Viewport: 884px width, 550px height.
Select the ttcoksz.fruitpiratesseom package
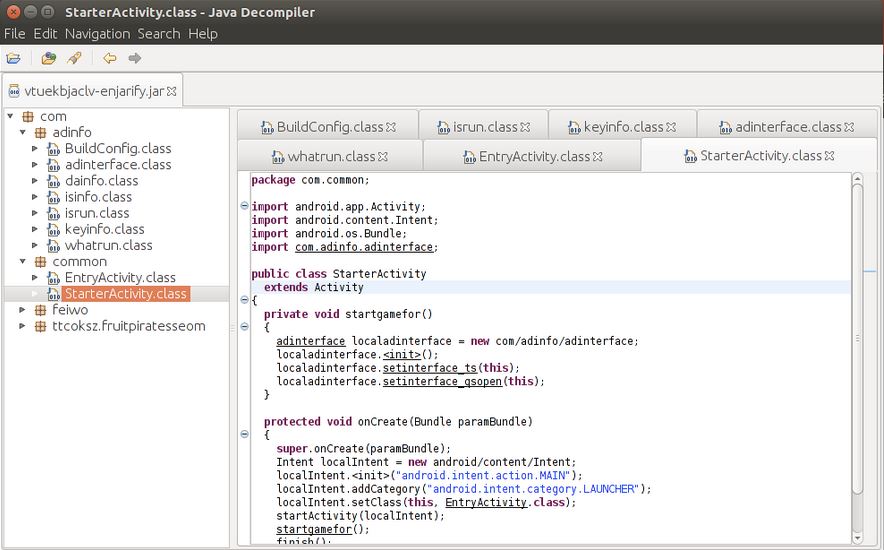[129, 326]
